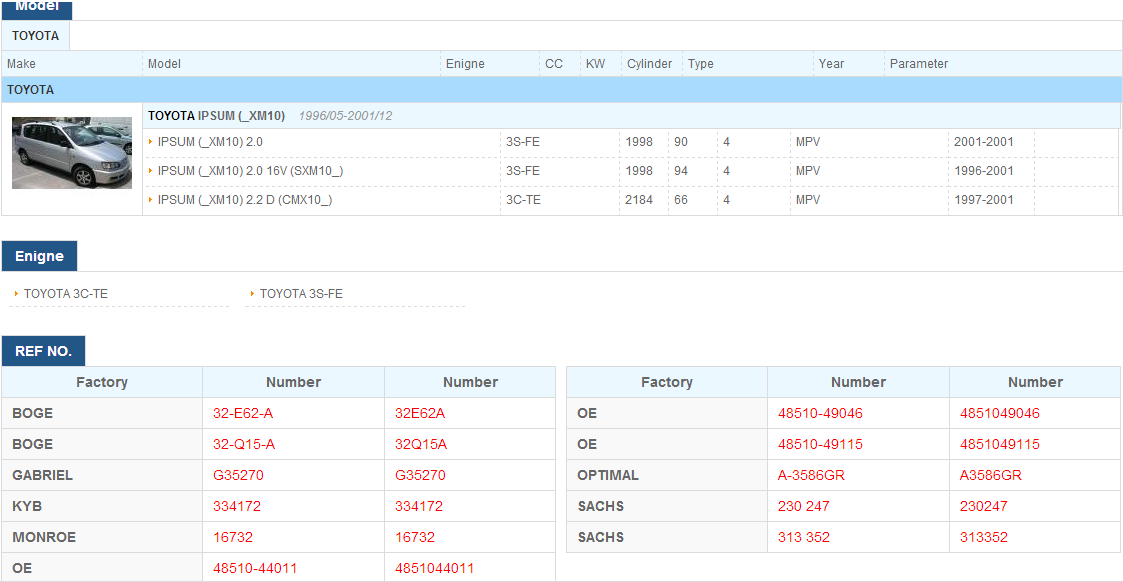Click reference number 32Q15A
This screenshot has height=582, width=1123.
click(420, 444)
